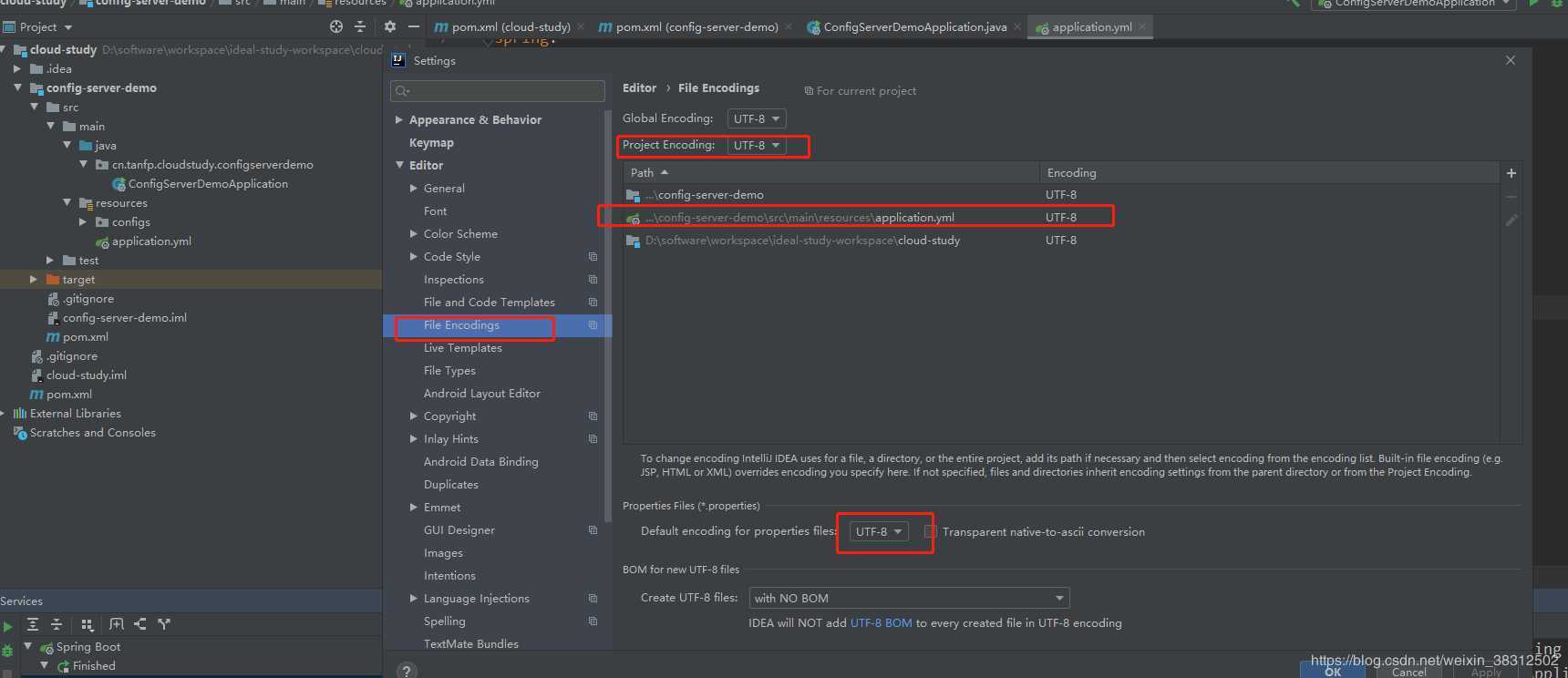Click the search magnifier icon in Settings search box

[x=402, y=91]
